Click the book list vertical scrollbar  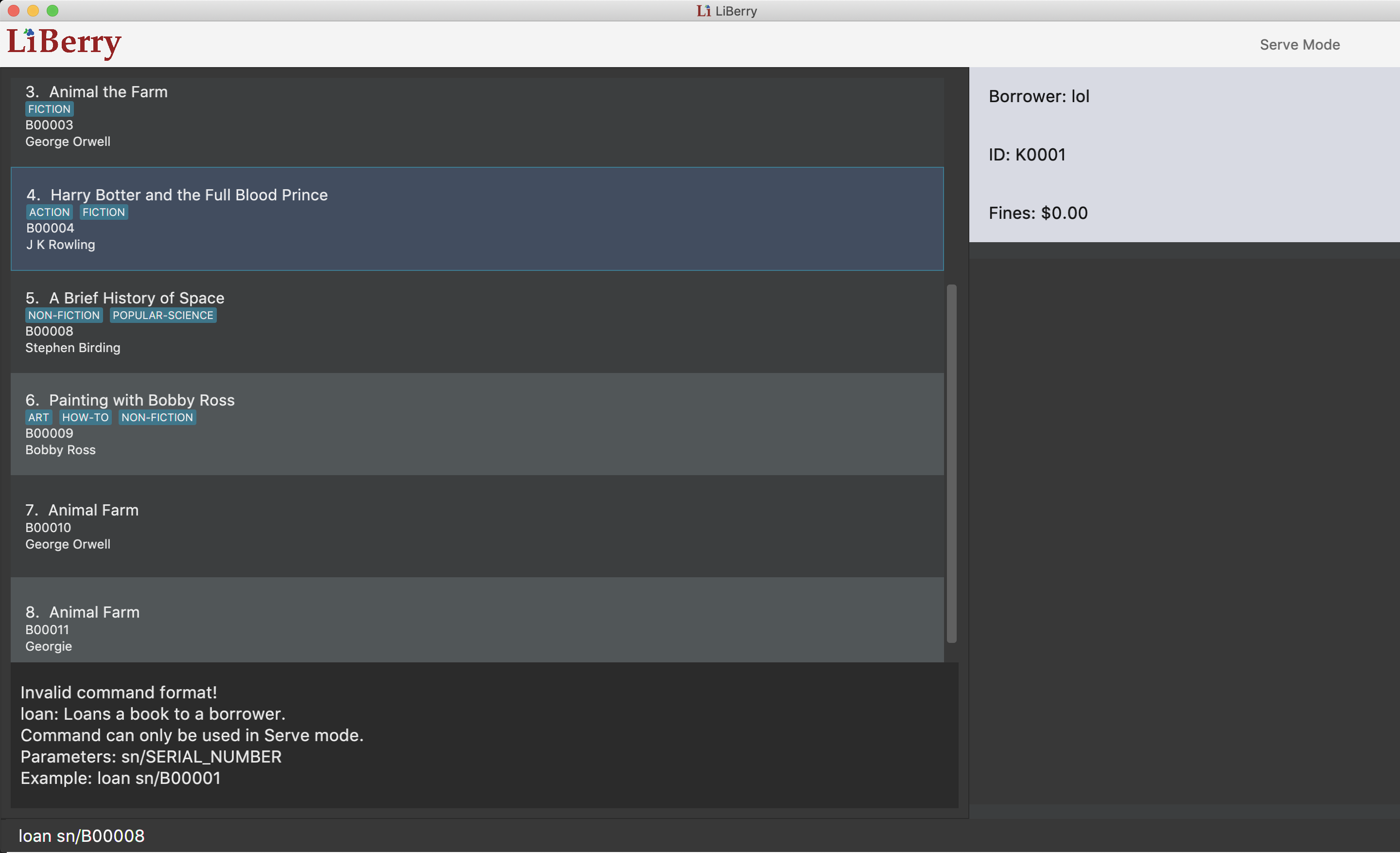(x=951, y=463)
